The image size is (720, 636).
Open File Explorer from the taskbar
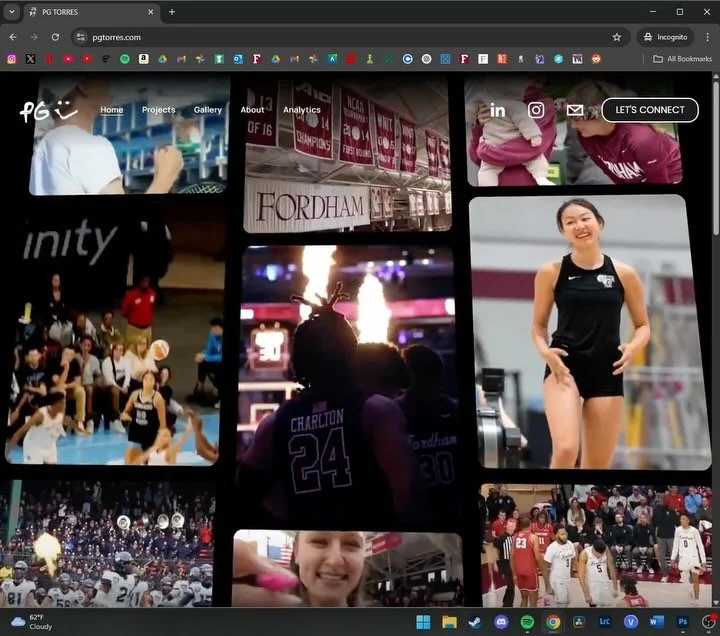pos(449,622)
